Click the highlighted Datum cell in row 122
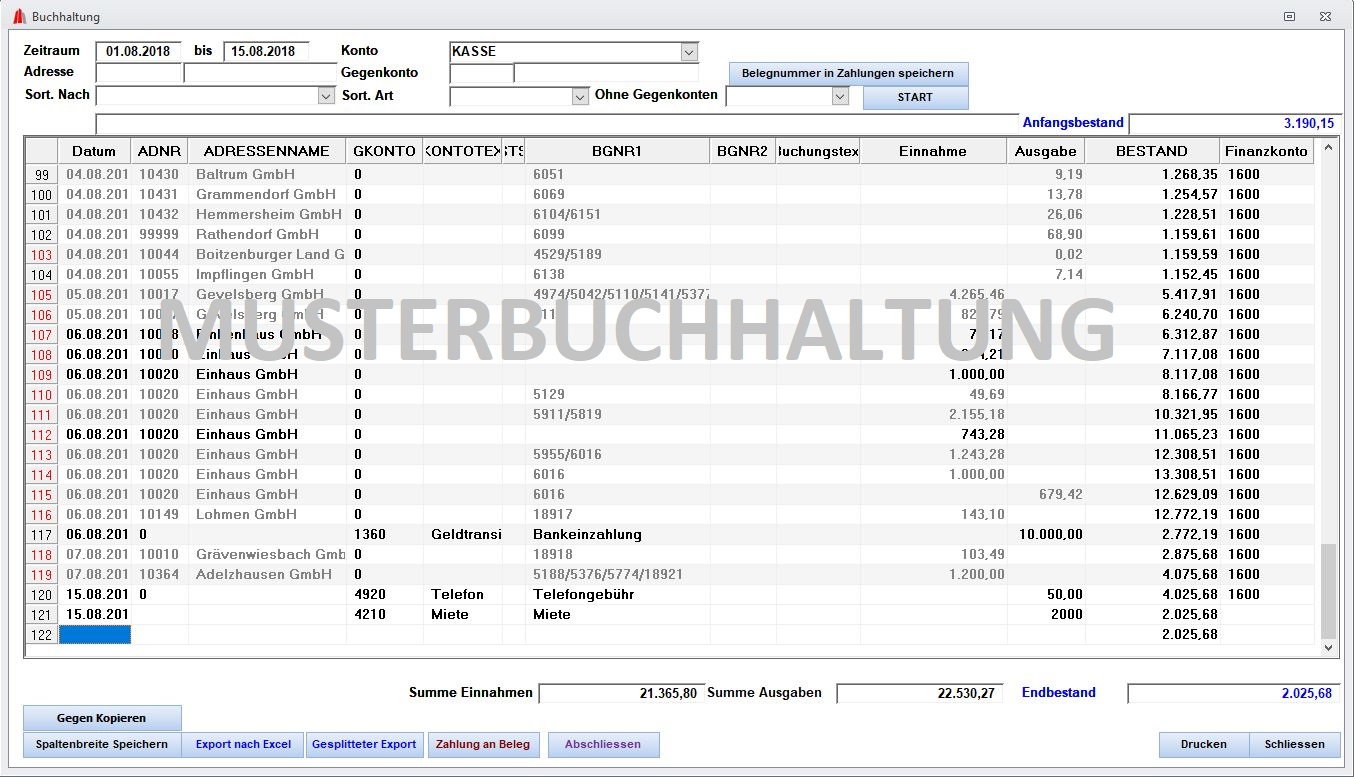The image size is (1354, 777). pos(95,634)
